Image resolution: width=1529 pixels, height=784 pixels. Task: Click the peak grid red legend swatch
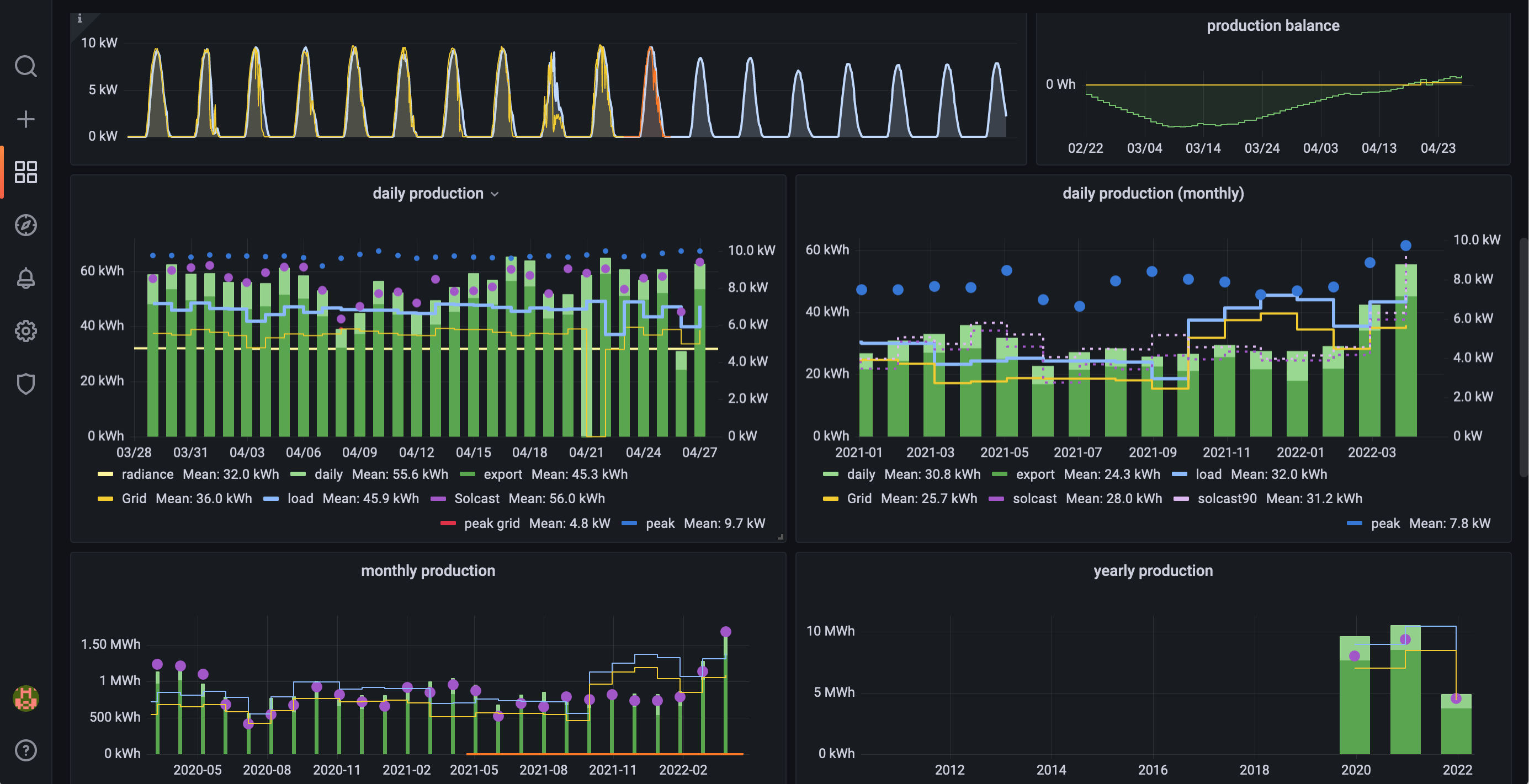[x=448, y=524]
